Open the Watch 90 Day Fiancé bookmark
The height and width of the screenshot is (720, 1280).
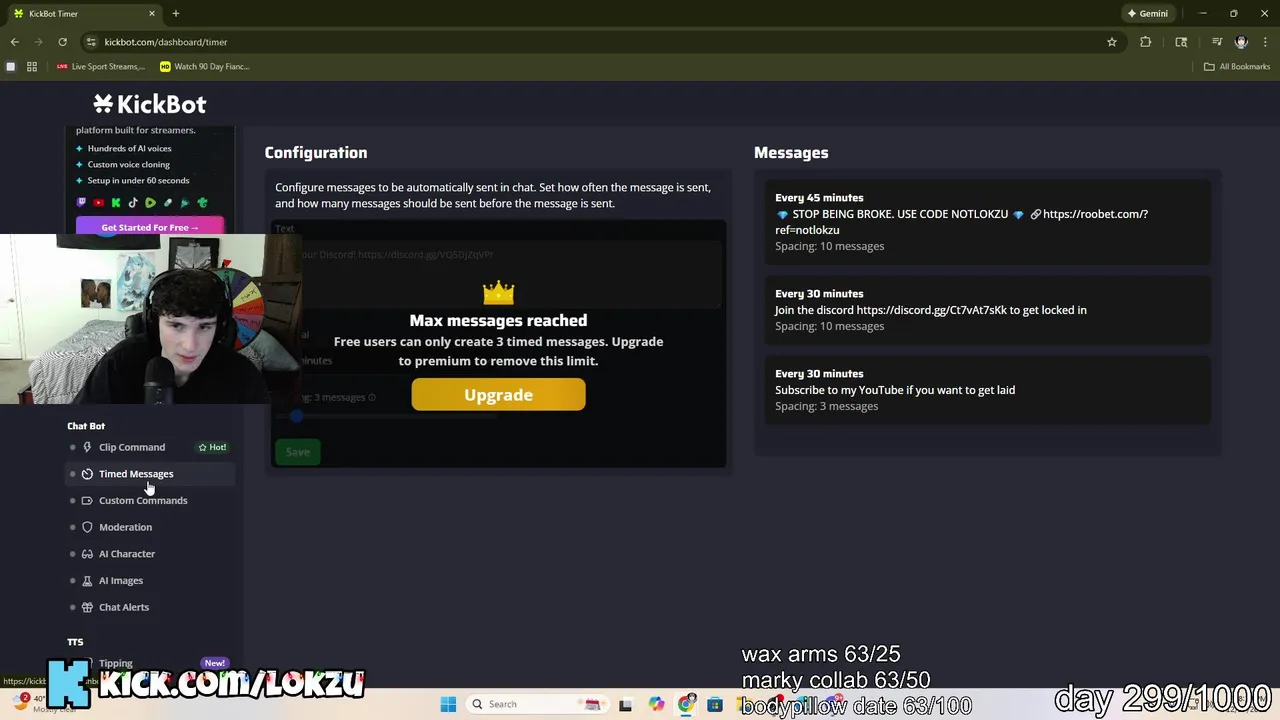tap(204, 66)
